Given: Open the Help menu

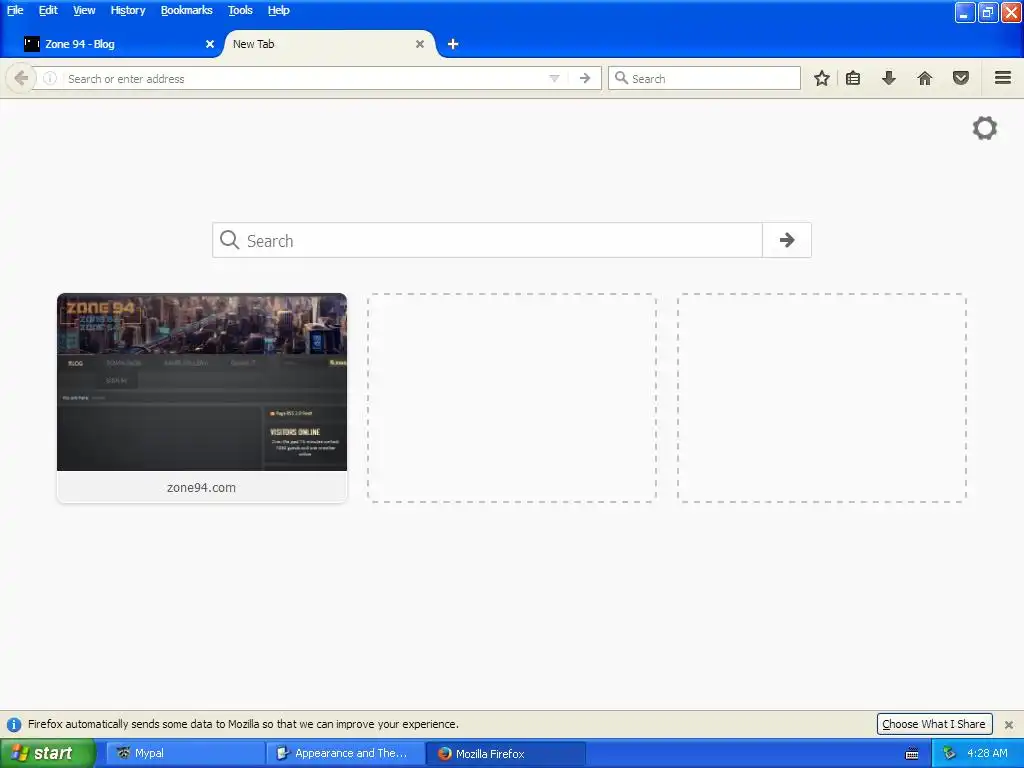Looking at the screenshot, I should (x=278, y=10).
